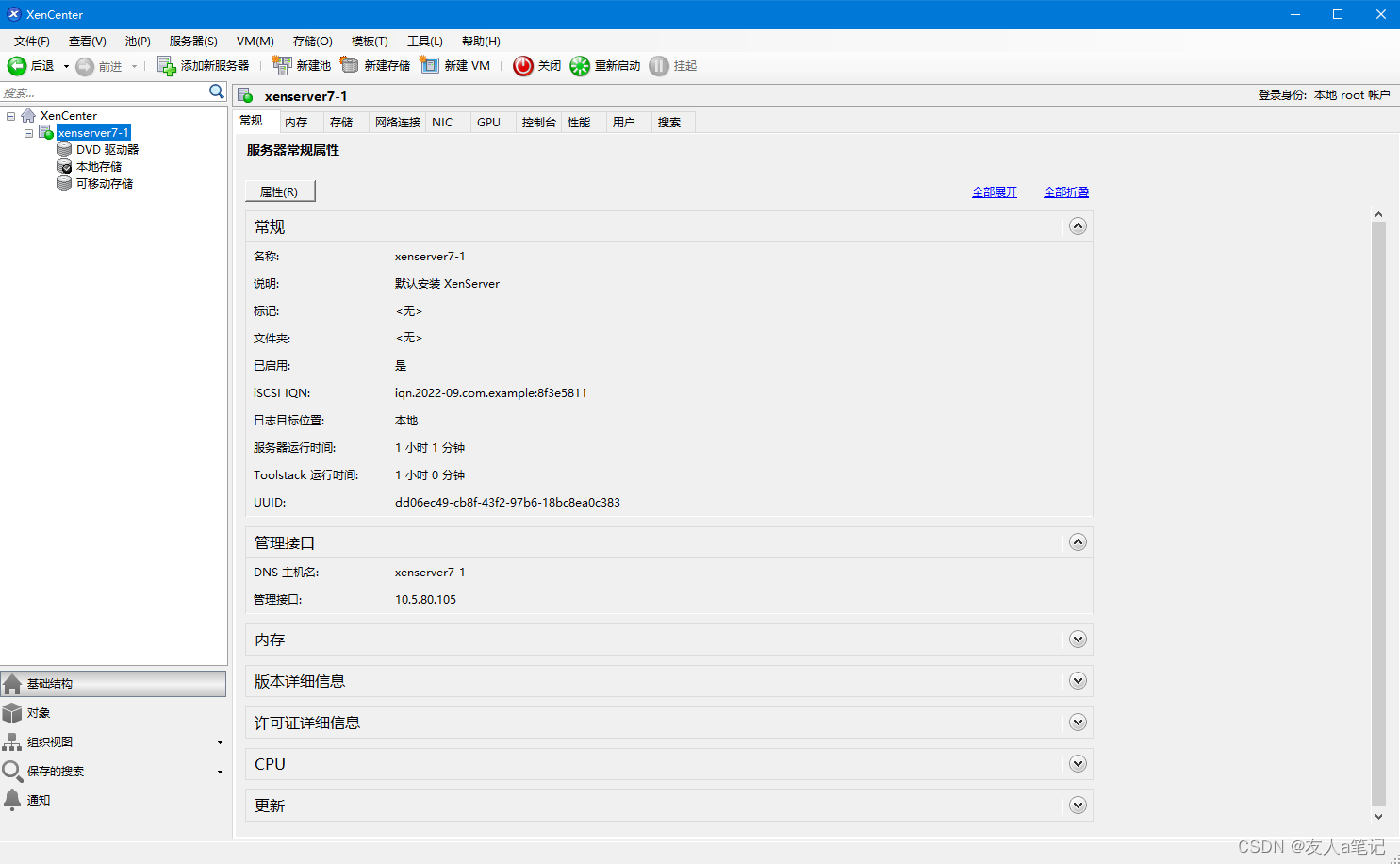Viewport: 1400px width, 864px height.
Task: Switch to the 控制台 tab
Action: pos(538,123)
